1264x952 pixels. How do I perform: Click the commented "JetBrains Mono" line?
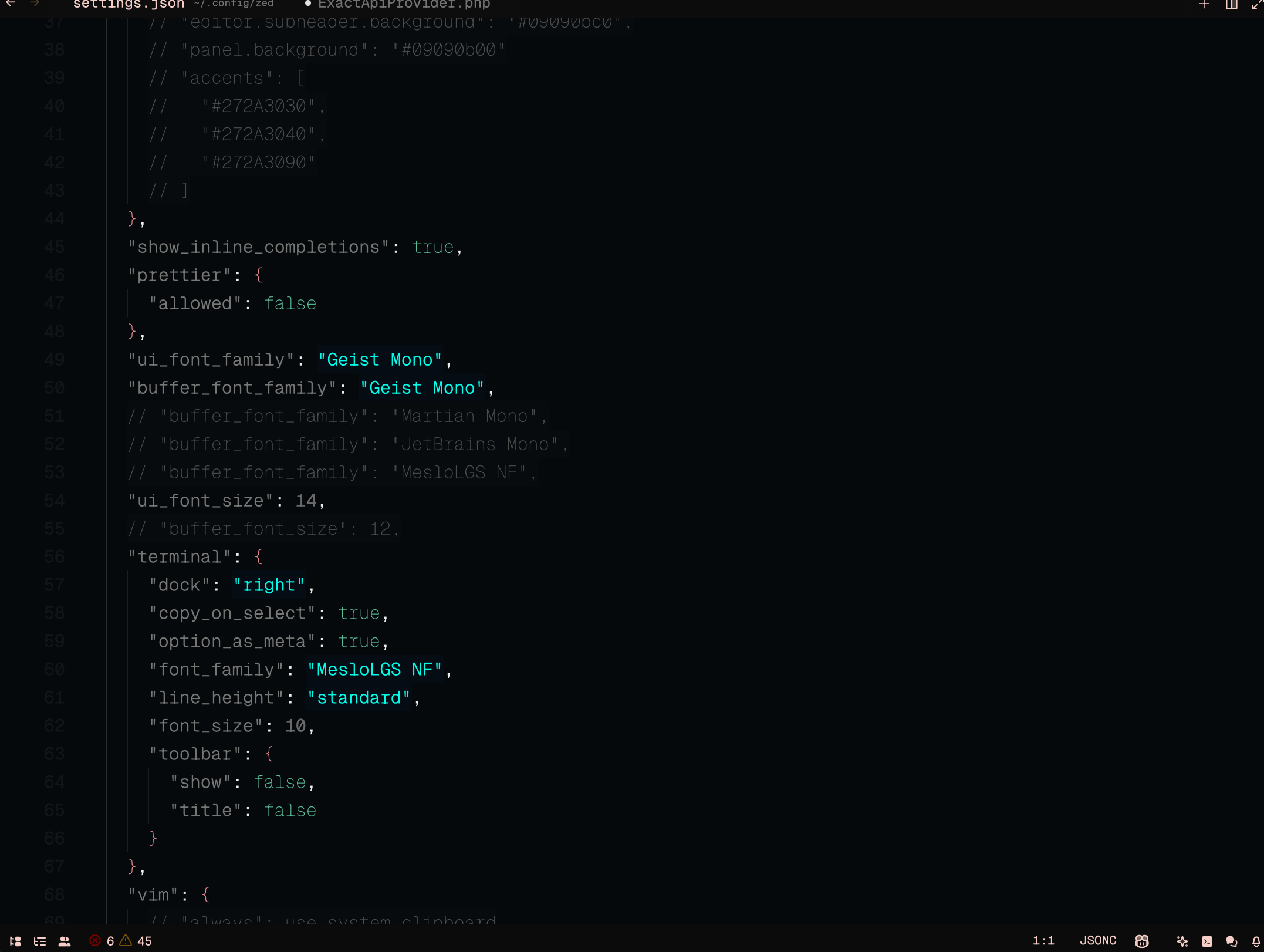click(x=349, y=444)
